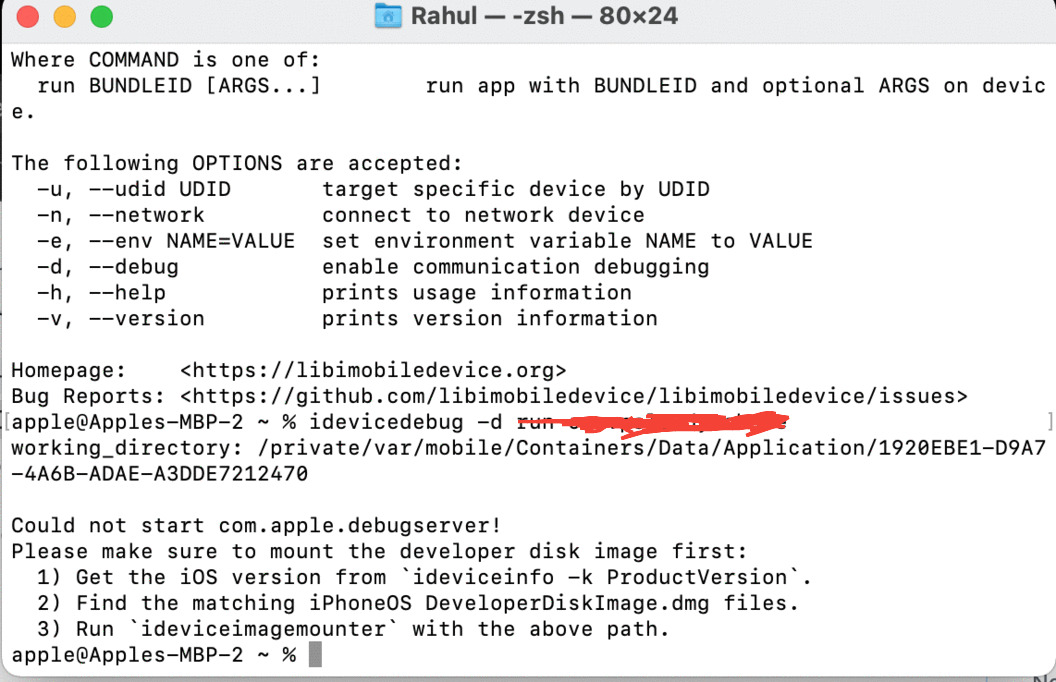Click the red close button
This screenshot has height=682, width=1056.
(28, 15)
